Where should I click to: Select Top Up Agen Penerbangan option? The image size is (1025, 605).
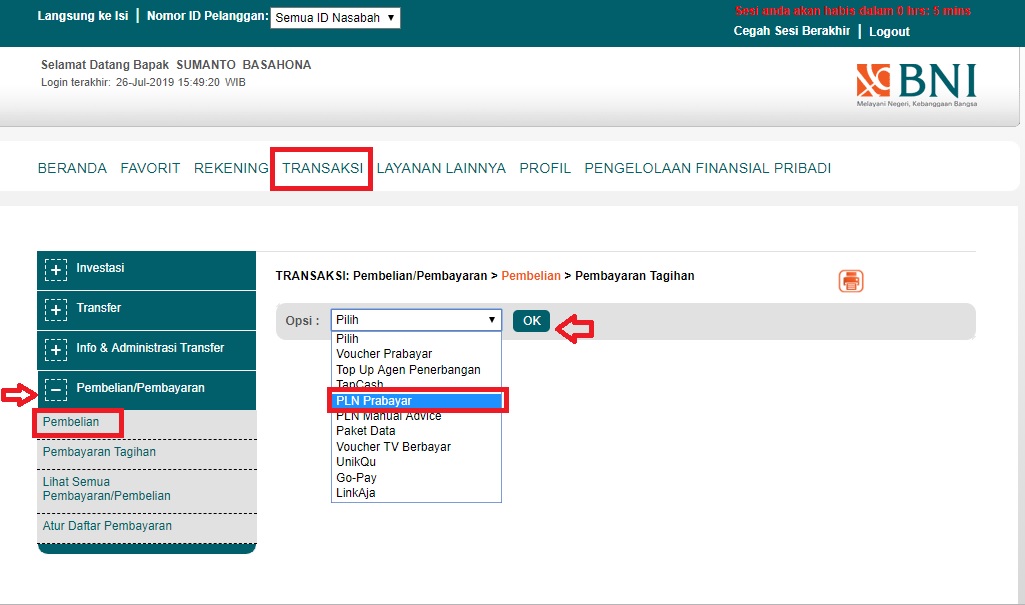click(x=416, y=370)
